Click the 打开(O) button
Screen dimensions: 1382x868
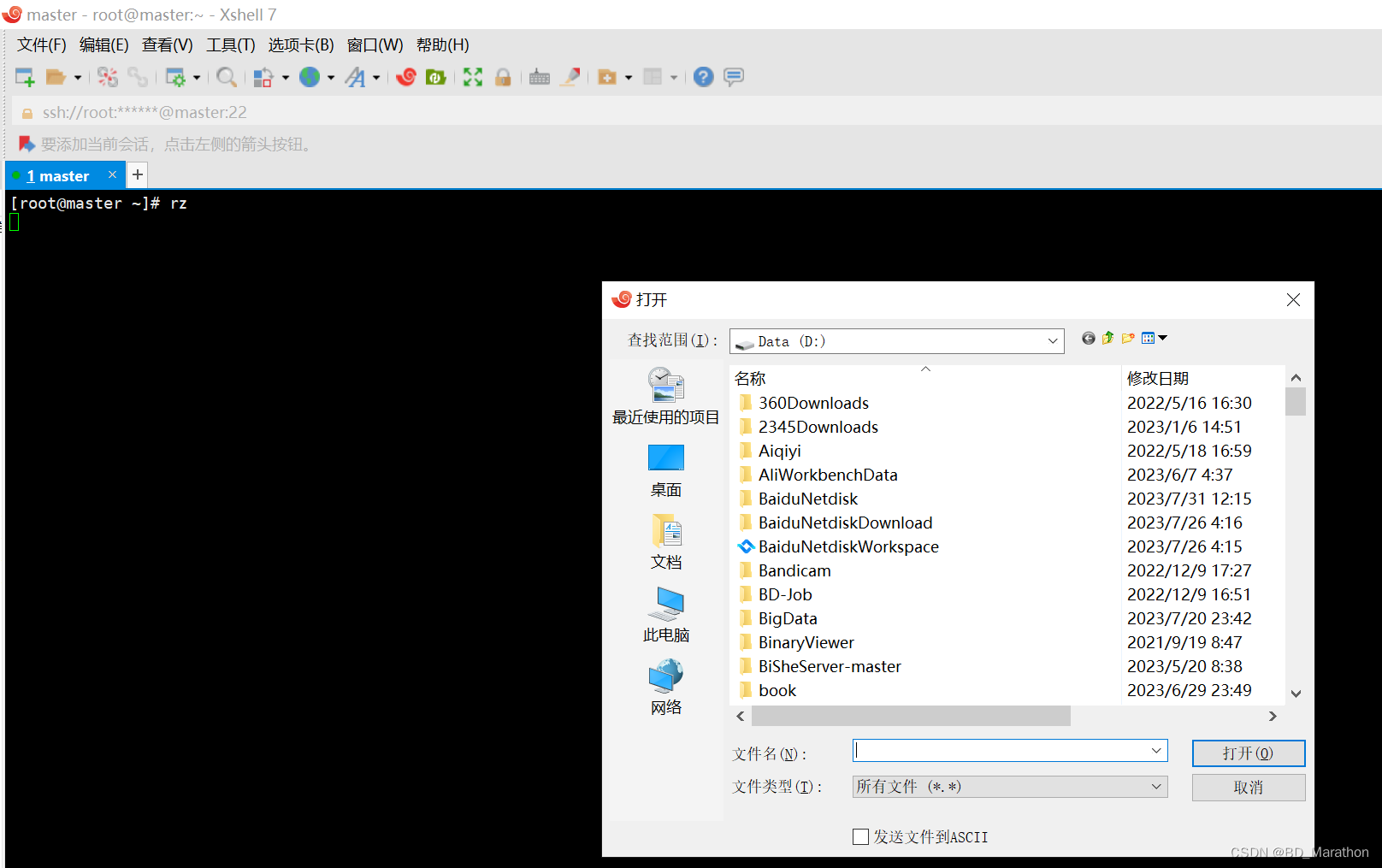click(x=1249, y=753)
